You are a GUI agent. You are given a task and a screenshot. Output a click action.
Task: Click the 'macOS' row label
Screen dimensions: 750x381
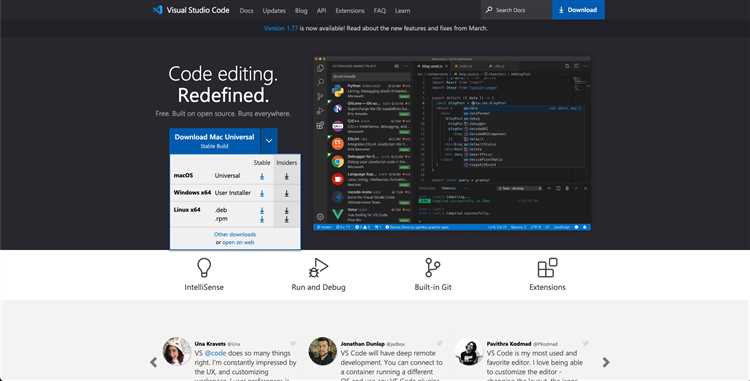click(183, 175)
